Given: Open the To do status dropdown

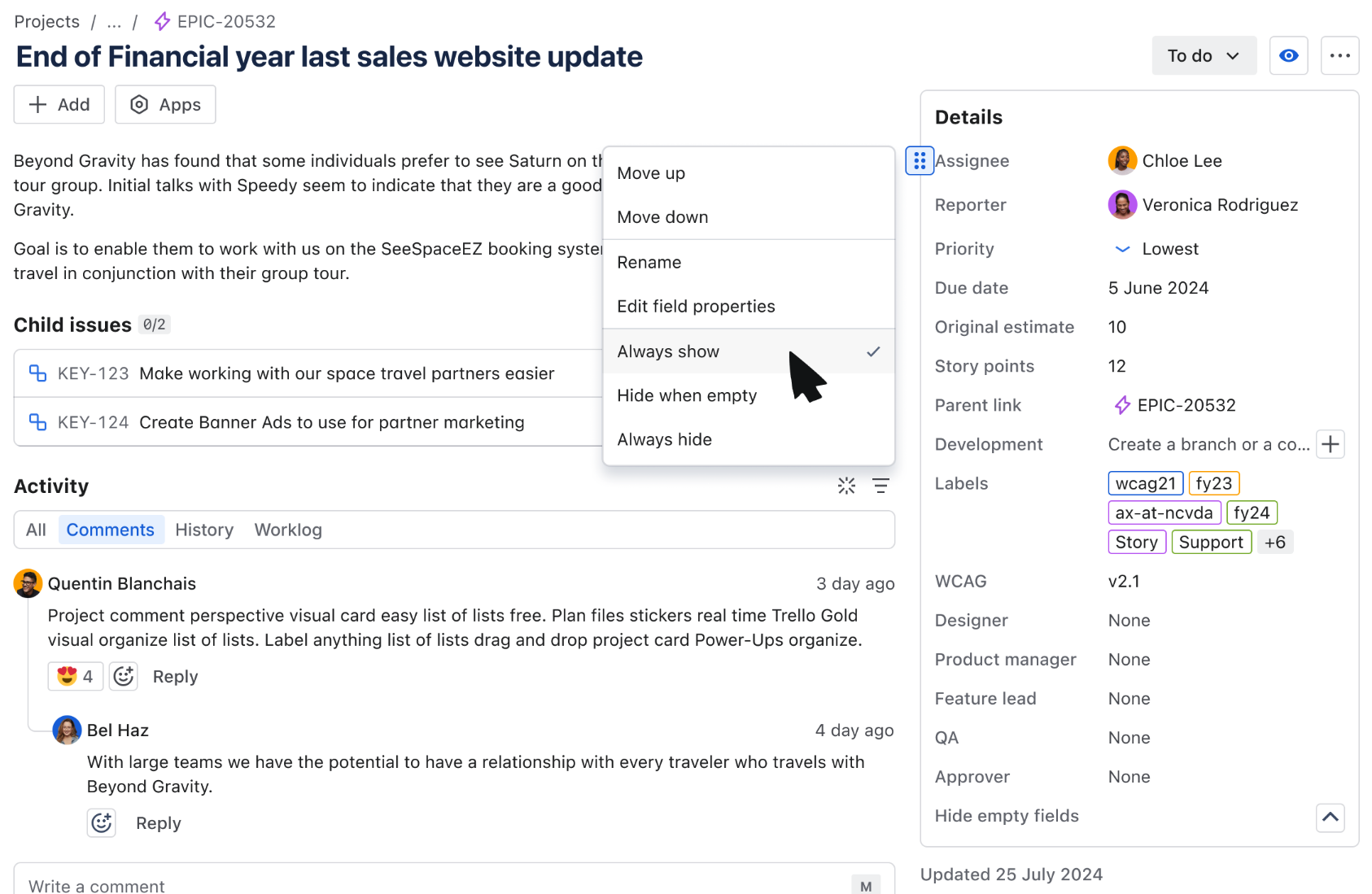Looking at the screenshot, I should [x=1204, y=55].
